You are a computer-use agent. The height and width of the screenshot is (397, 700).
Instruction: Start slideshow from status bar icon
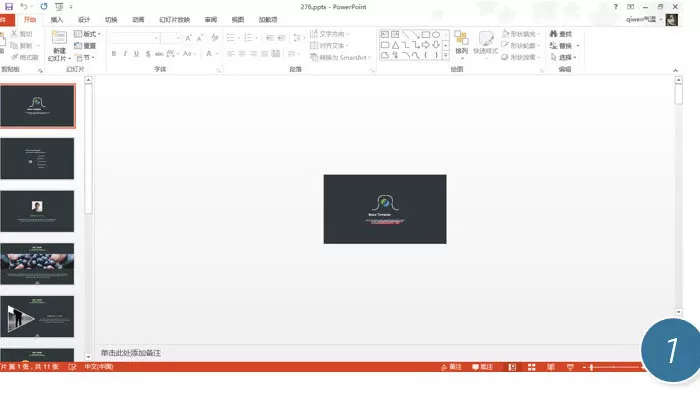[570, 367]
